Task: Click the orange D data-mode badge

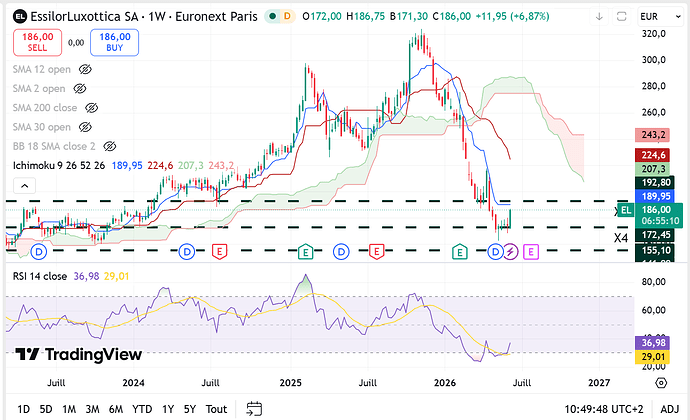Action: pyautogui.click(x=287, y=16)
